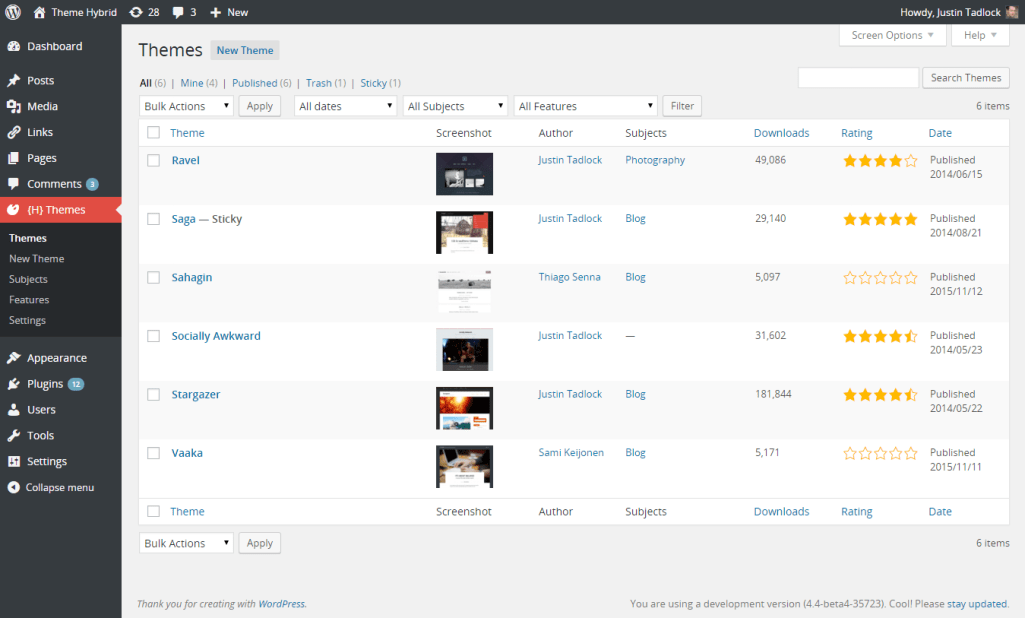1025x618 pixels.
Task: Check the Socially Awkward theme checkbox
Action: [x=154, y=336]
